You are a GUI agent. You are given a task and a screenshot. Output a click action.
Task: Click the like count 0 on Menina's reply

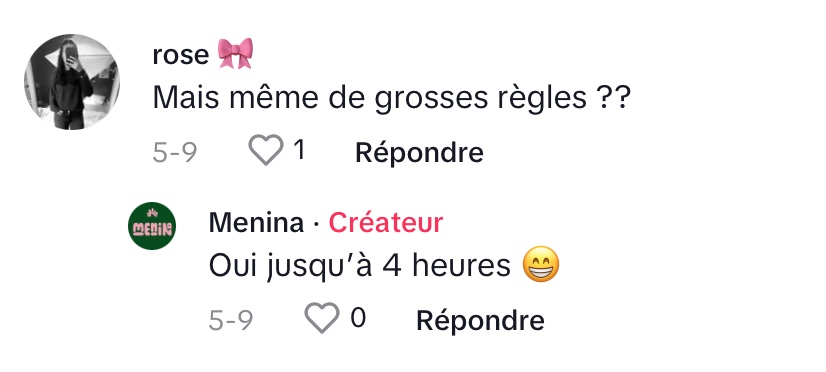[x=358, y=318]
